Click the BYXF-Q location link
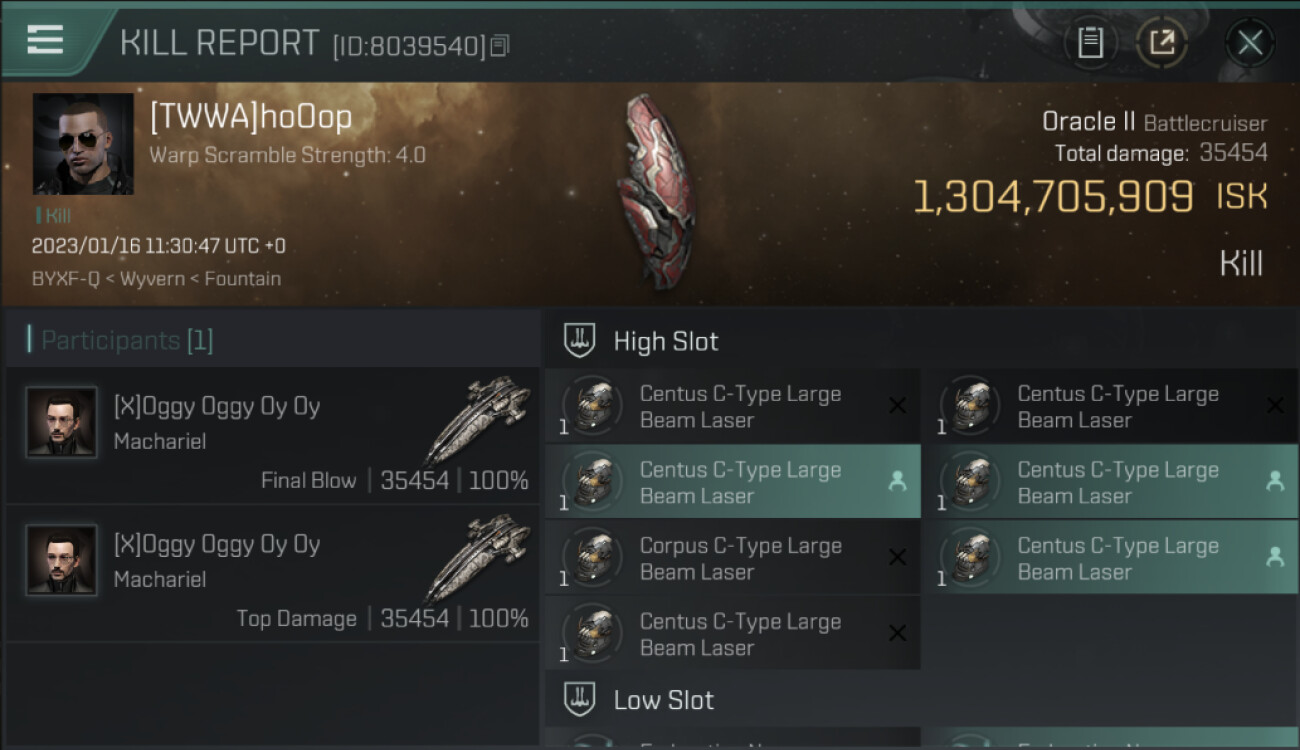Image resolution: width=1300 pixels, height=750 pixels. coord(66,279)
